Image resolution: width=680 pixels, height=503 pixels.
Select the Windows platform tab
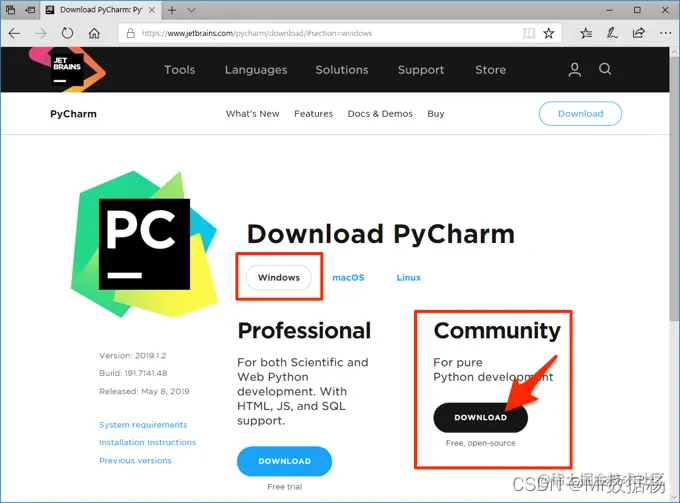point(279,278)
